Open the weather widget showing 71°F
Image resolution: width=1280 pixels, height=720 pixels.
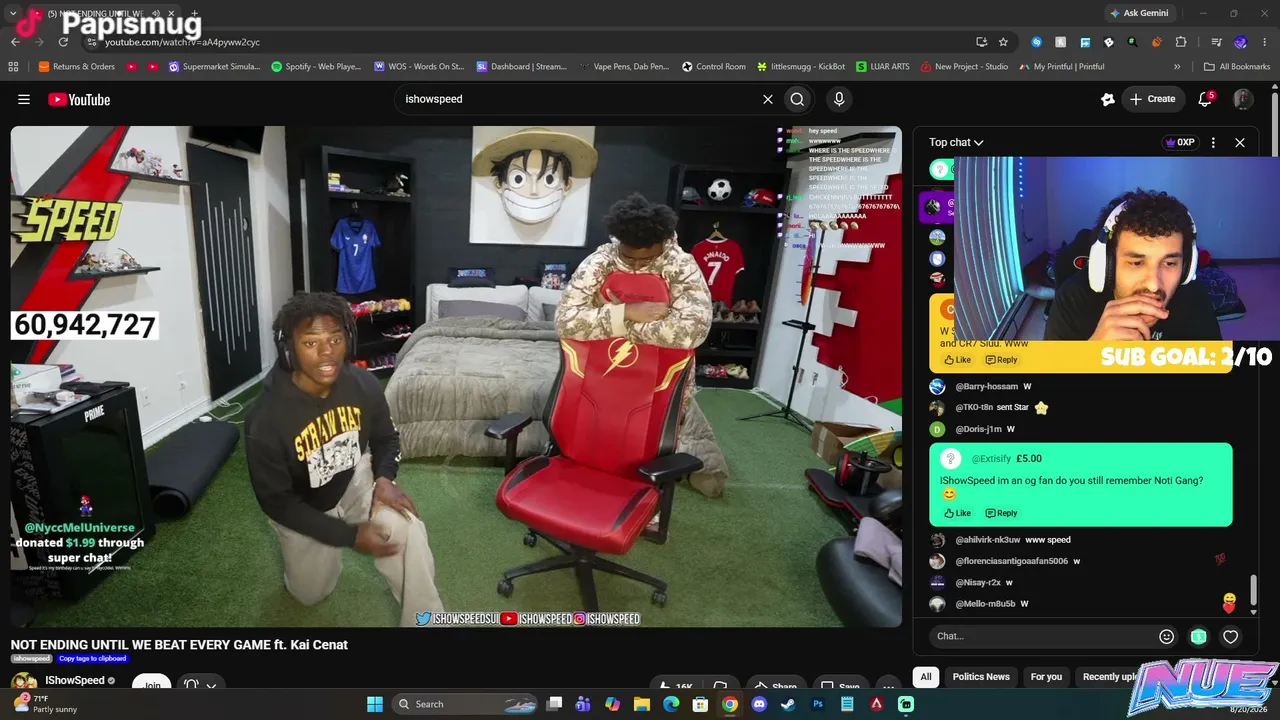(45, 704)
